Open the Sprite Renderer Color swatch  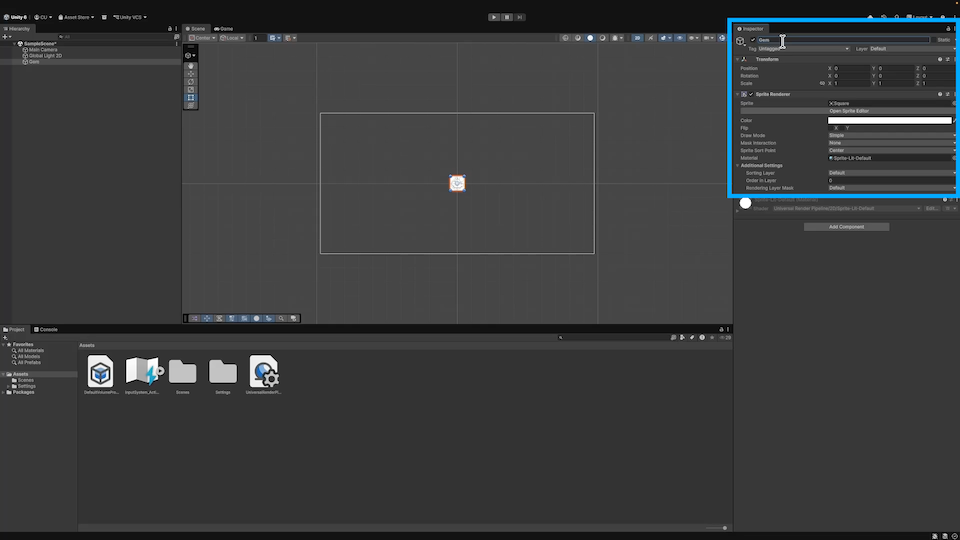pos(890,121)
